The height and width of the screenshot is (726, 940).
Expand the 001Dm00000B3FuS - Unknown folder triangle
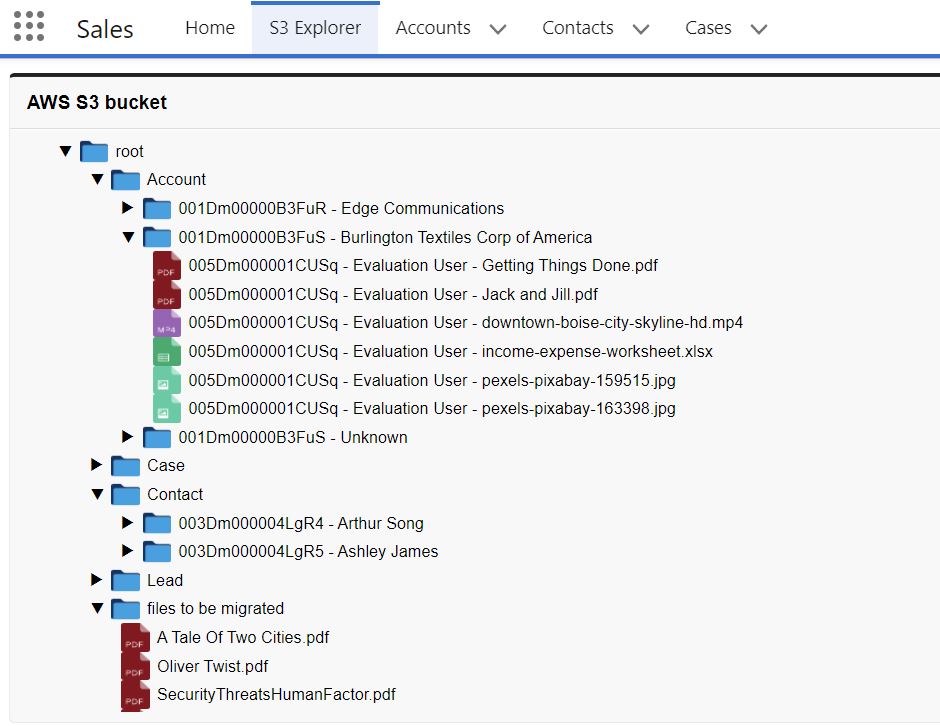127,436
